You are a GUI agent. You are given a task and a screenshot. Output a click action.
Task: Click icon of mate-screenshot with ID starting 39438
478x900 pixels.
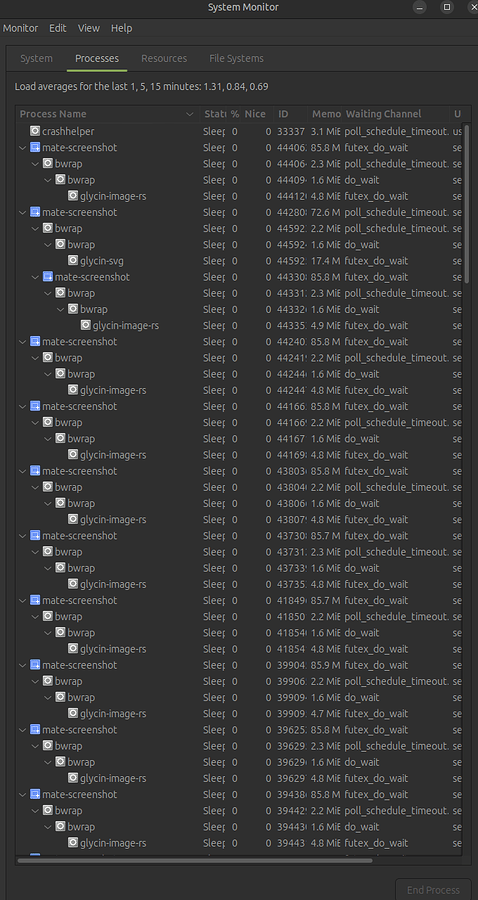tap(35, 794)
